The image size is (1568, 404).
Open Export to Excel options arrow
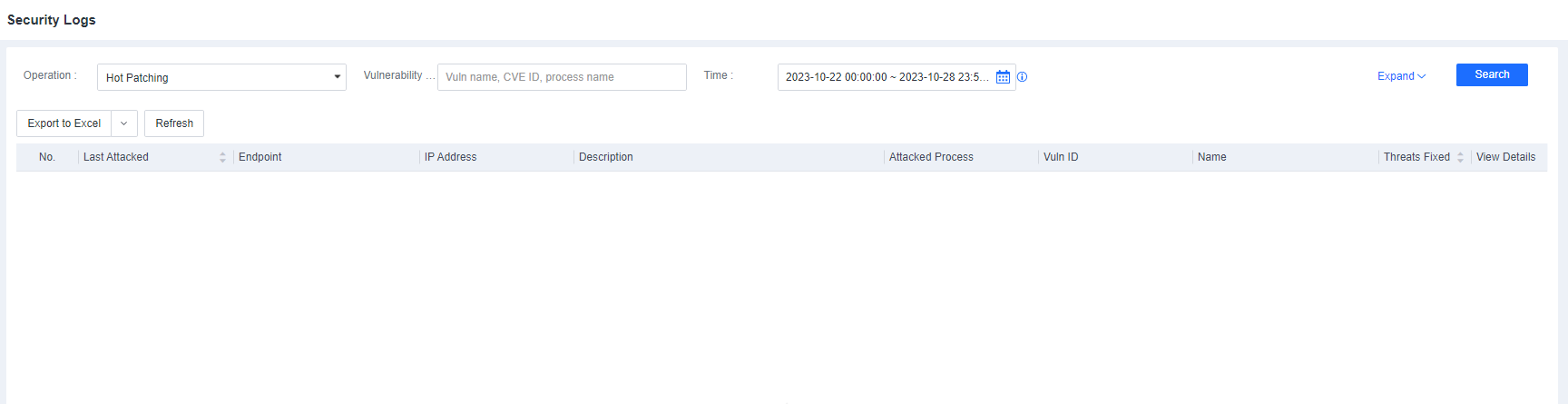coord(124,123)
